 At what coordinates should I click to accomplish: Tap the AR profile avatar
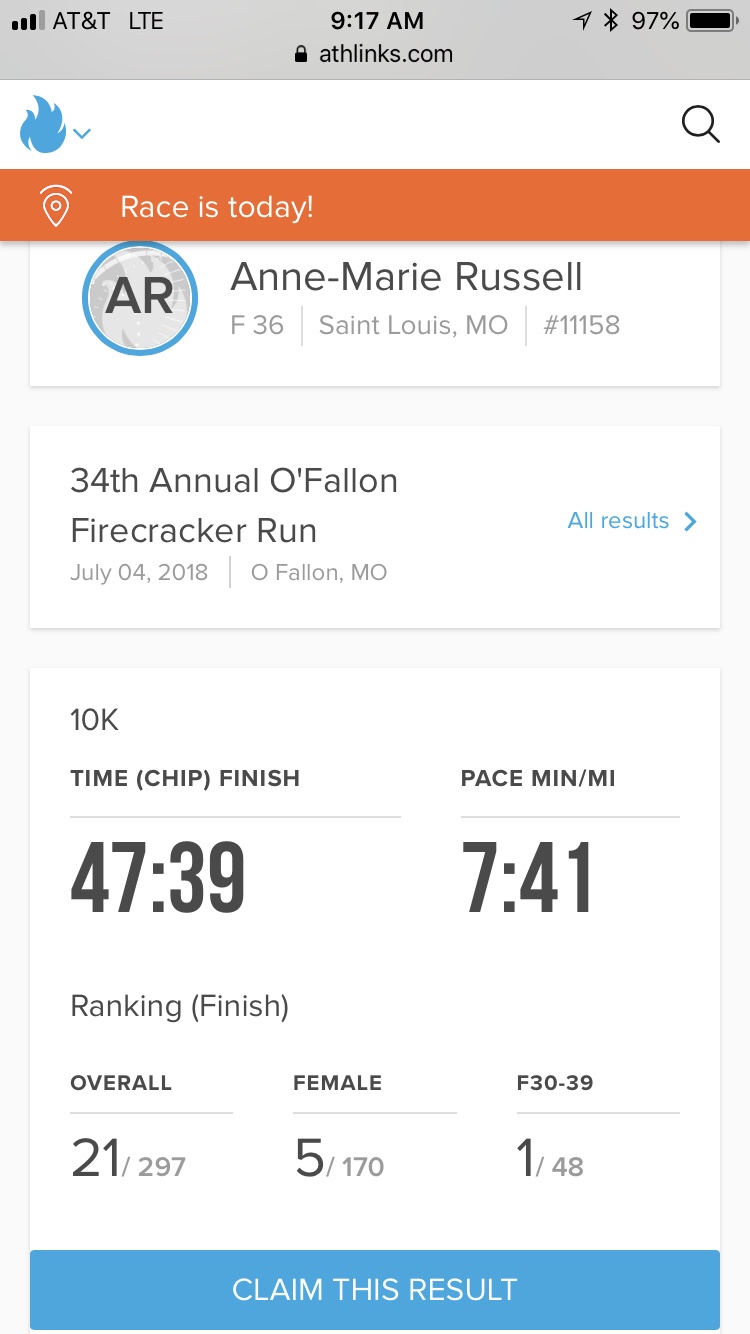point(140,298)
